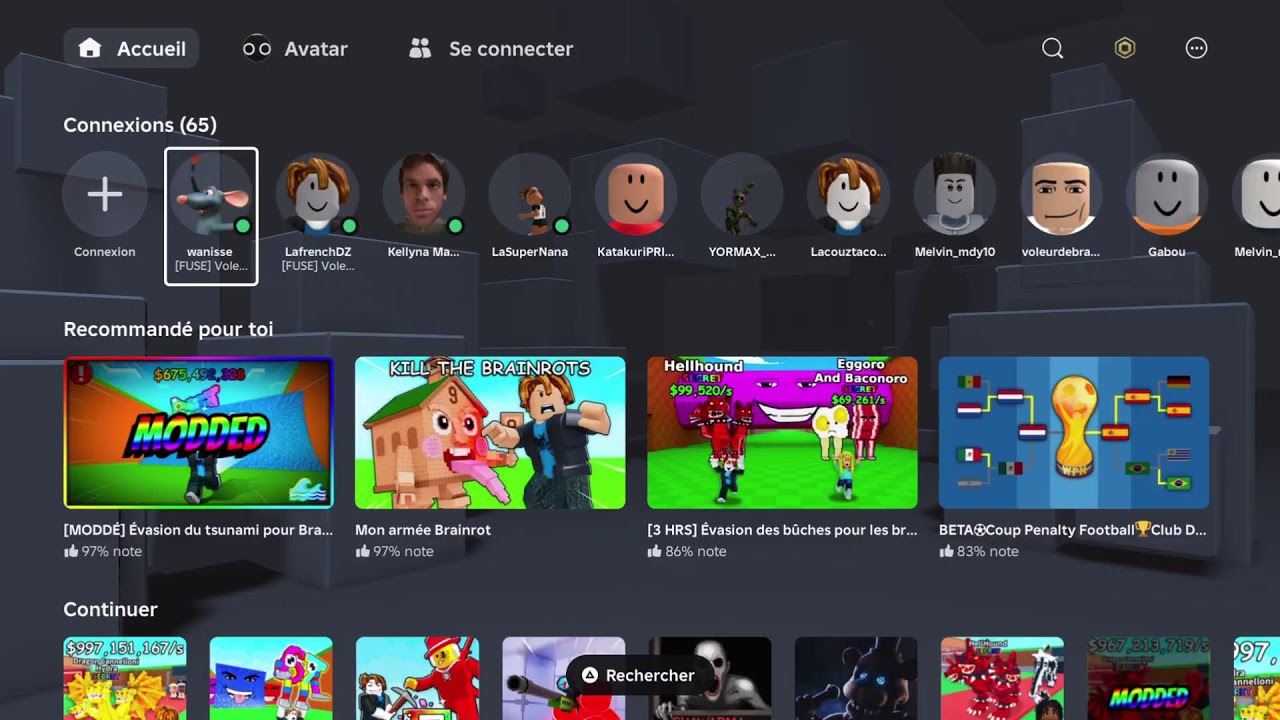Switch to the Avatar tab

point(295,48)
